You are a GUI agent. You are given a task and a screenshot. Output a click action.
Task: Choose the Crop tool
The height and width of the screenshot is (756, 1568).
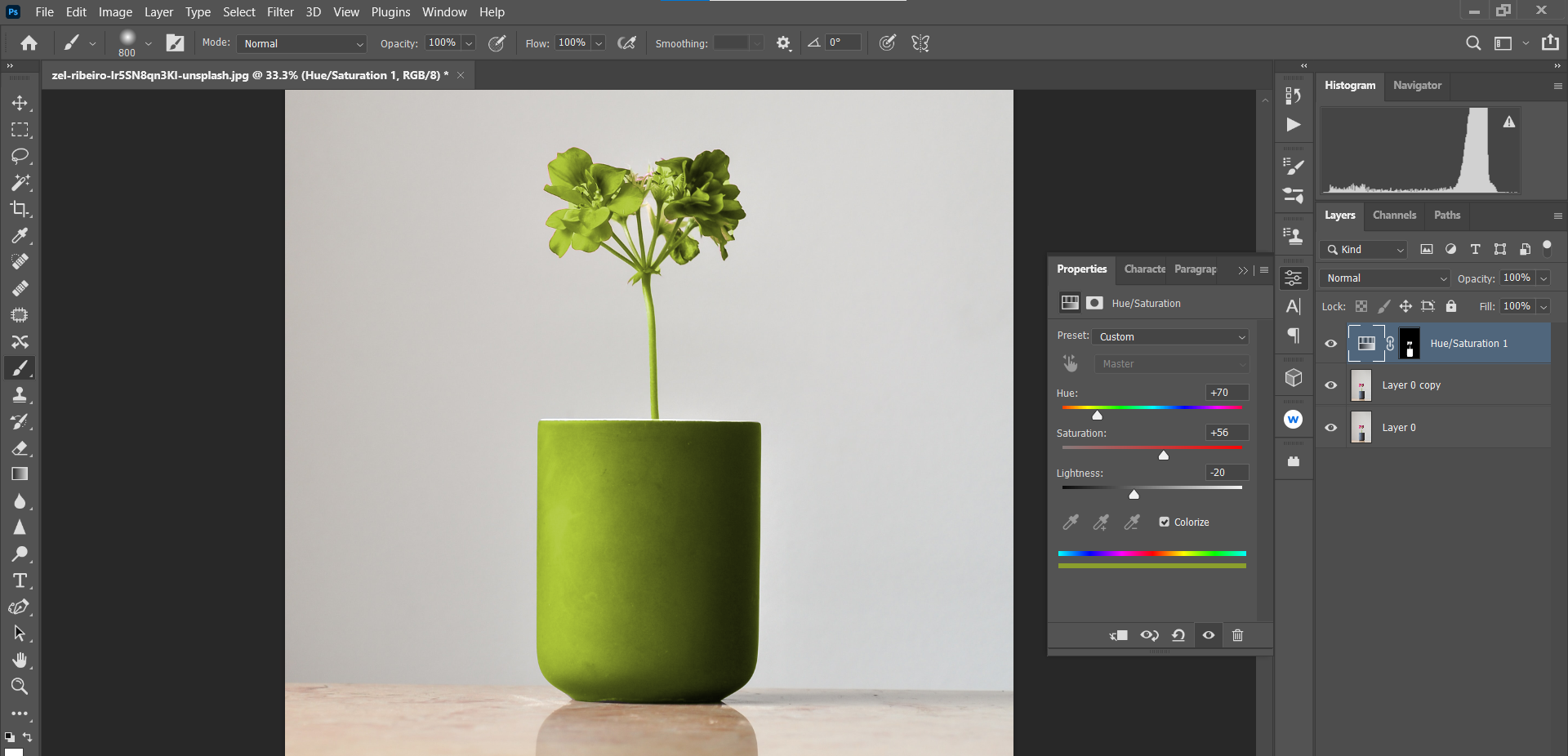20,209
